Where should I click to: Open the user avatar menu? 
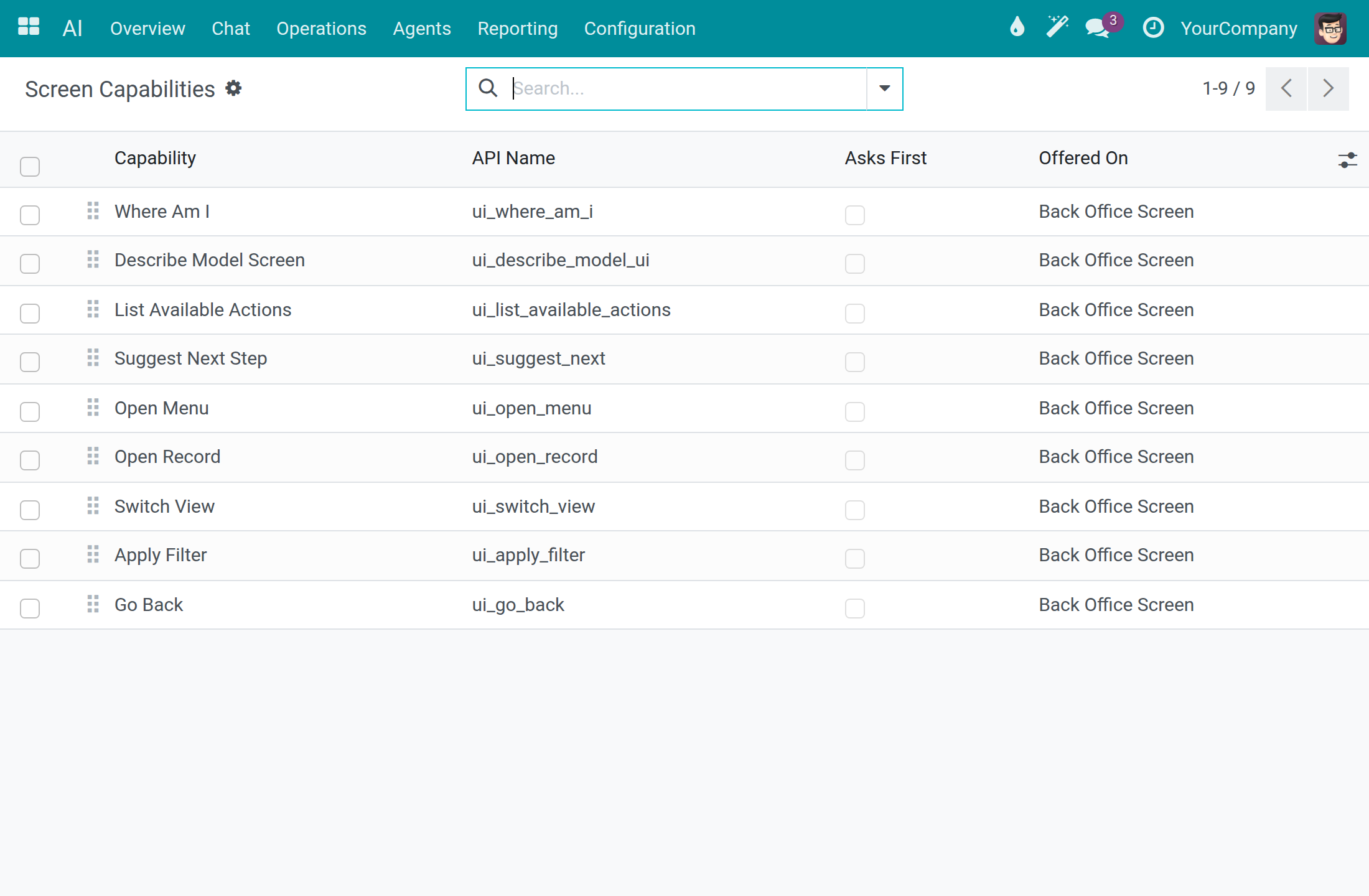[1330, 28]
